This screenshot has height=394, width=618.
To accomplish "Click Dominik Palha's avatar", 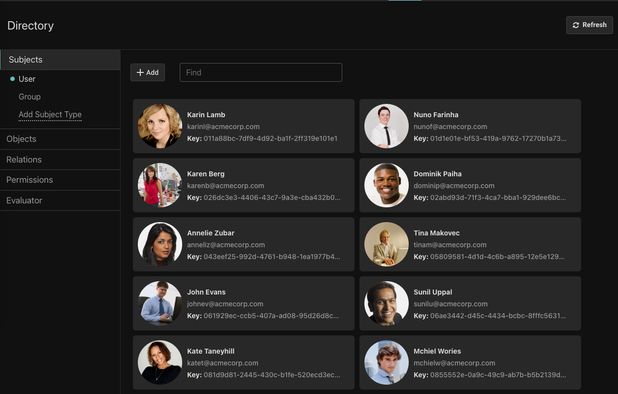I will click(386, 185).
